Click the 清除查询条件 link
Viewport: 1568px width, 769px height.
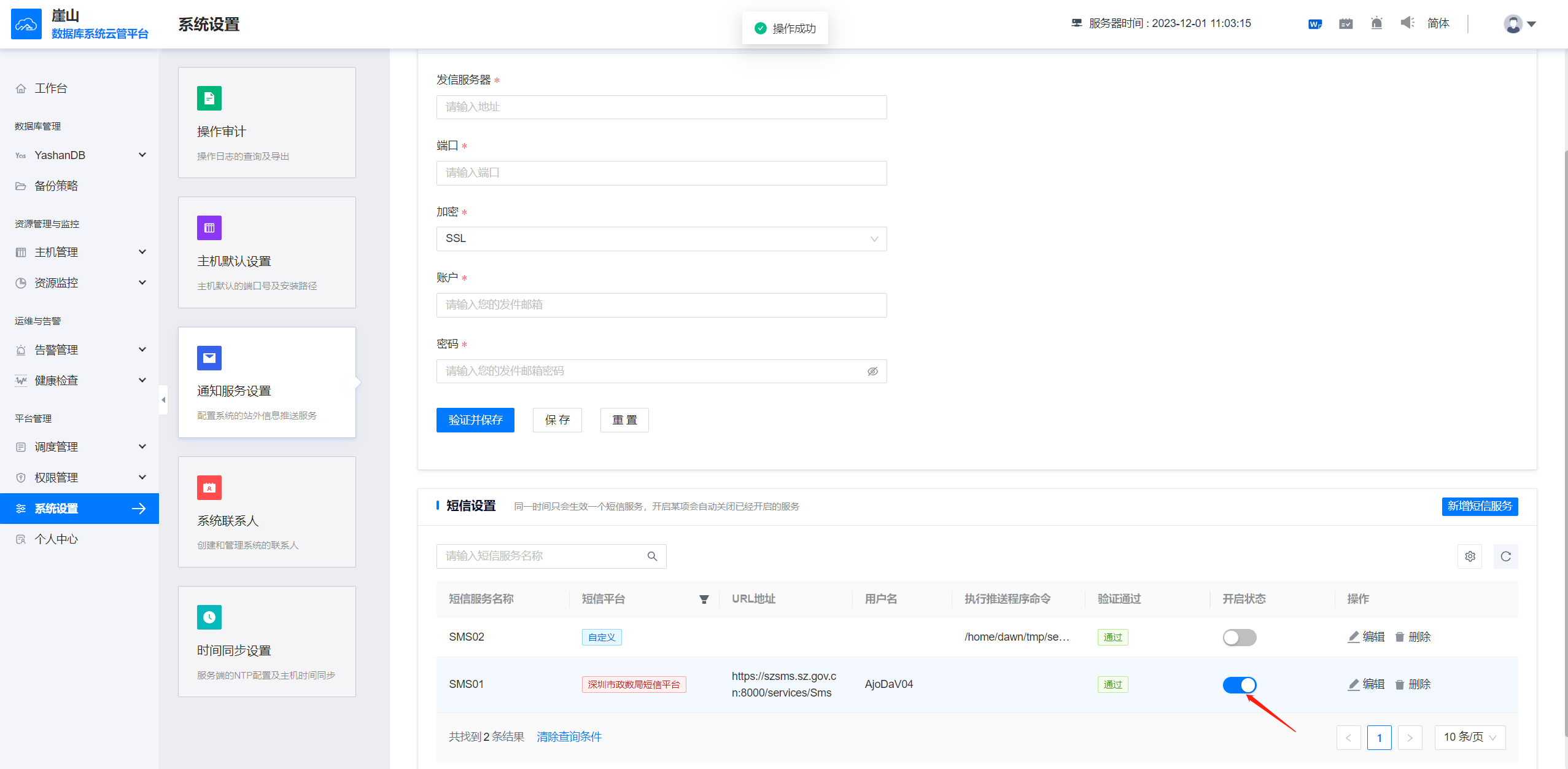point(569,737)
